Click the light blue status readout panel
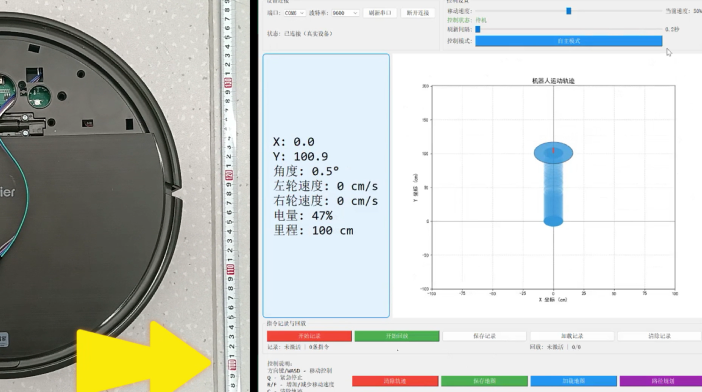This screenshot has height=392, width=702. click(x=326, y=186)
